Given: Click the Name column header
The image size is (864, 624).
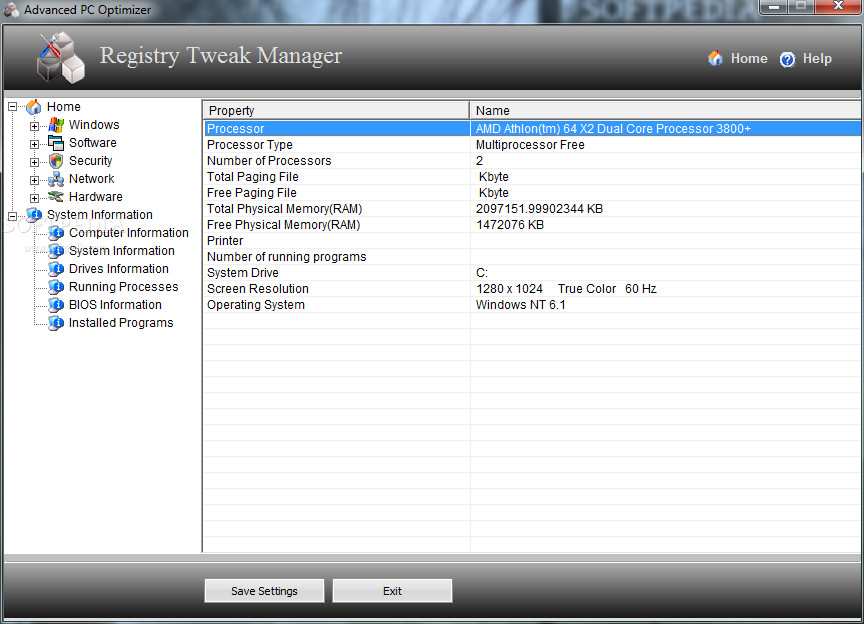Looking at the screenshot, I should tap(666, 110).
